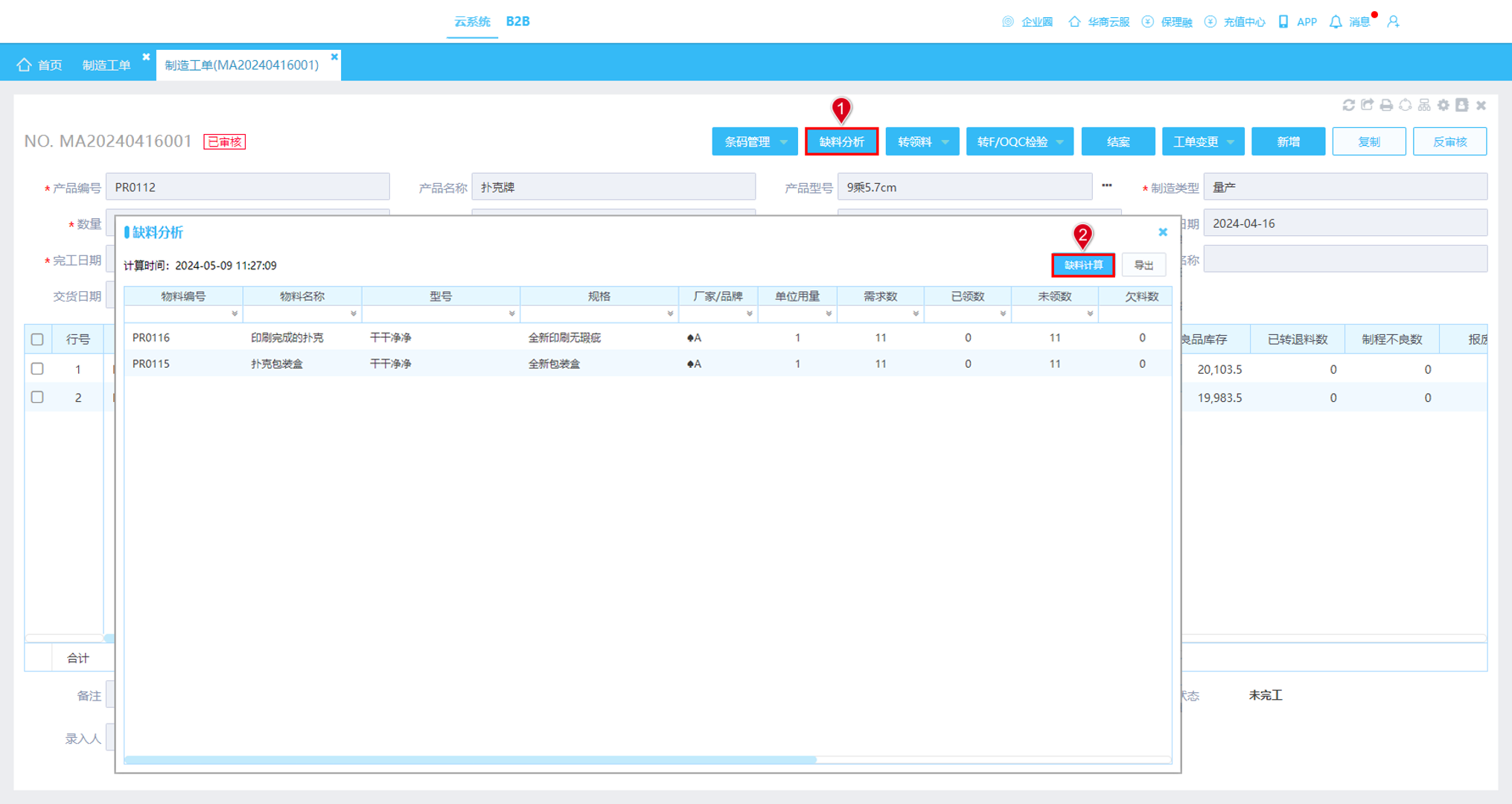1512x804 pixels.
Task: Click the share/export arrow icon
Action: 1367,105
